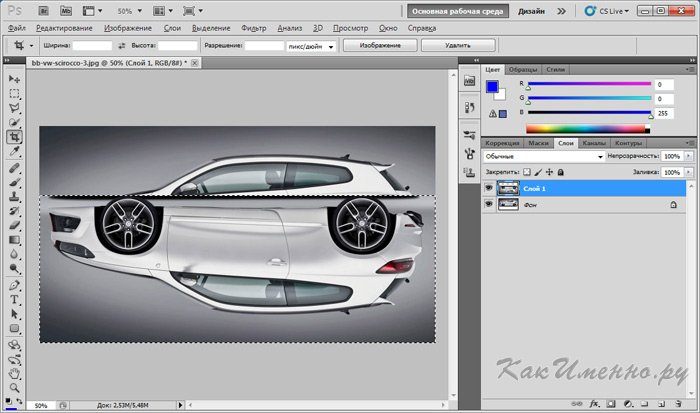Select the Gradient tool
700x413 pixels.
click(x=14, y=240)
